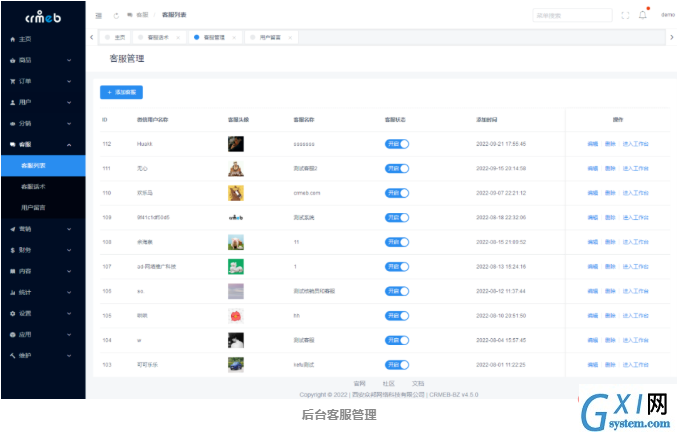Click 进入工作台 for ID 110 row

click(x=636, y=193)
